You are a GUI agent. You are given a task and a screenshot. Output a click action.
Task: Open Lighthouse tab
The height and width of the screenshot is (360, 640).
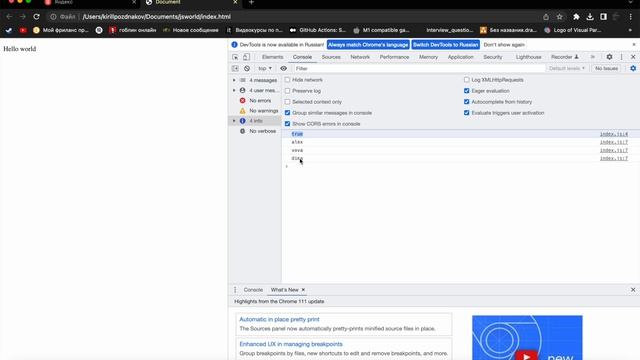528,57
